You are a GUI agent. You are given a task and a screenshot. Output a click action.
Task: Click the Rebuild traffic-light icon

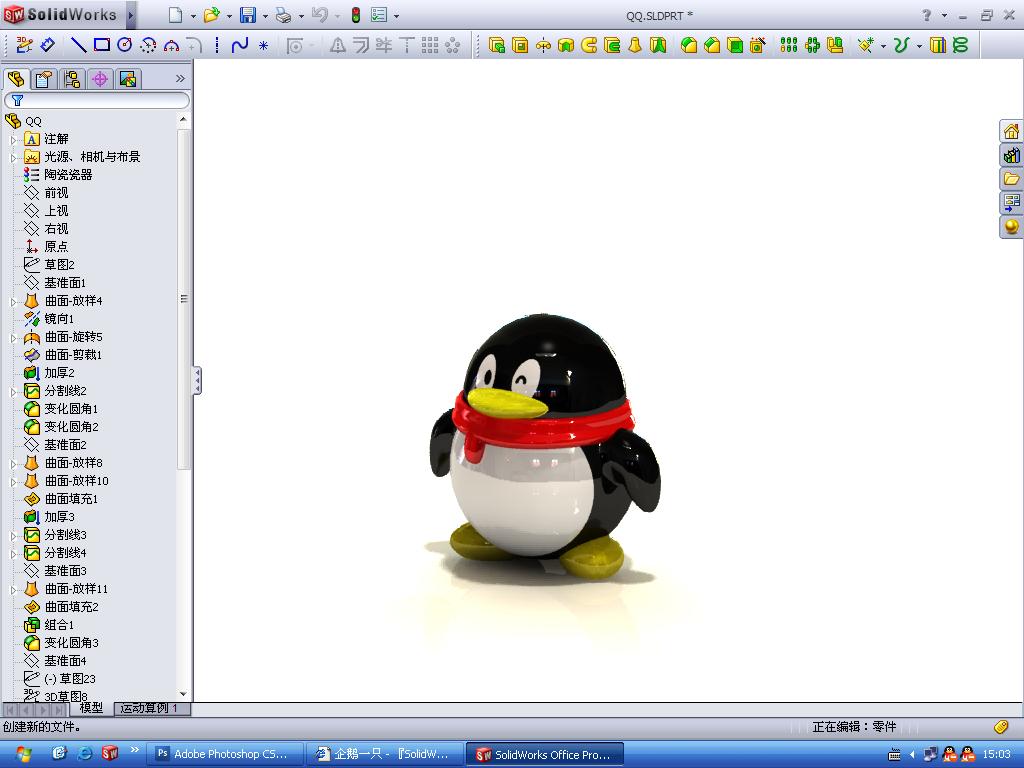click(356, 15)
